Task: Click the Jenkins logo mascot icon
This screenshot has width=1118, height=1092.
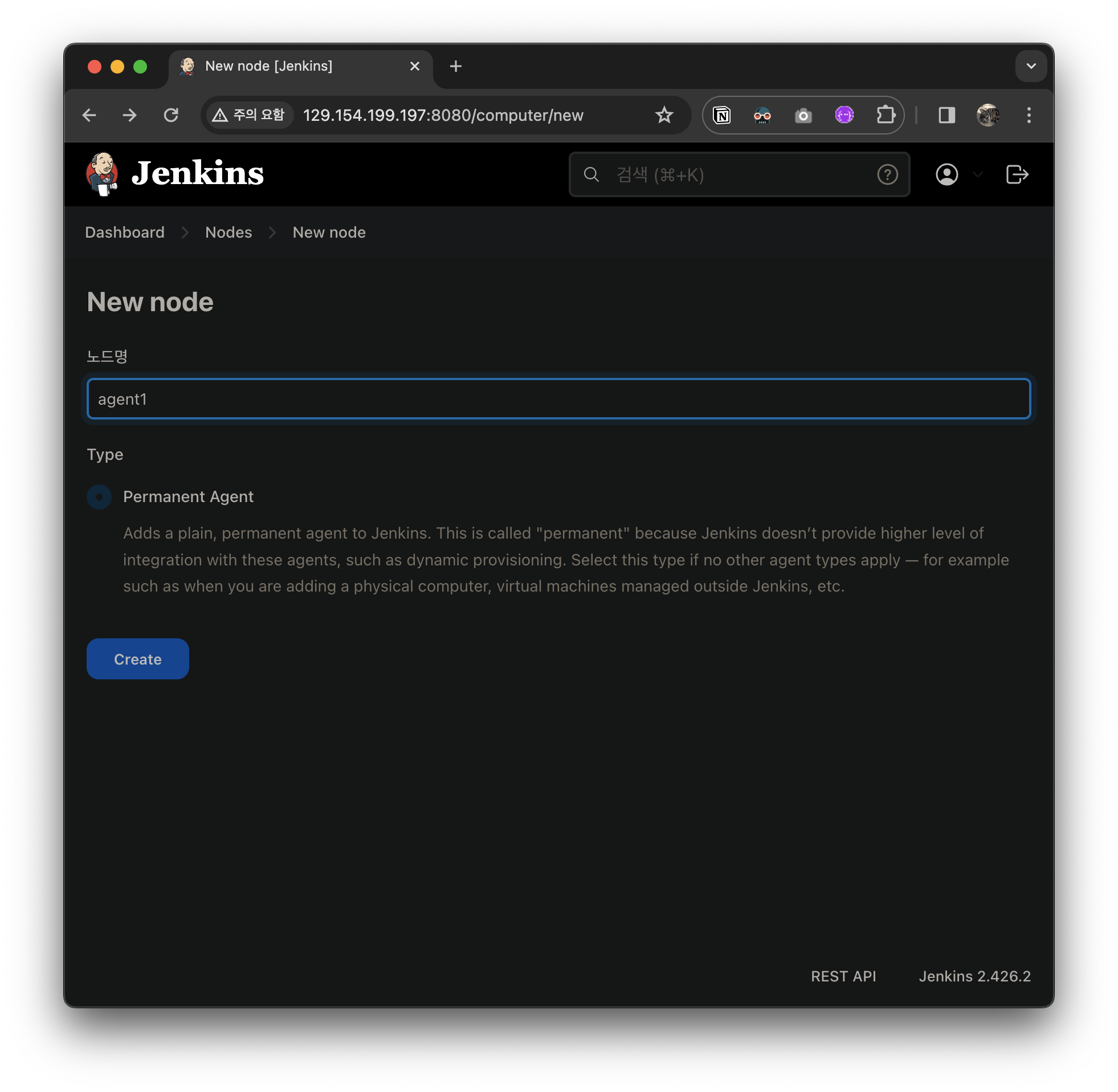Action: [x=103, y=174]
